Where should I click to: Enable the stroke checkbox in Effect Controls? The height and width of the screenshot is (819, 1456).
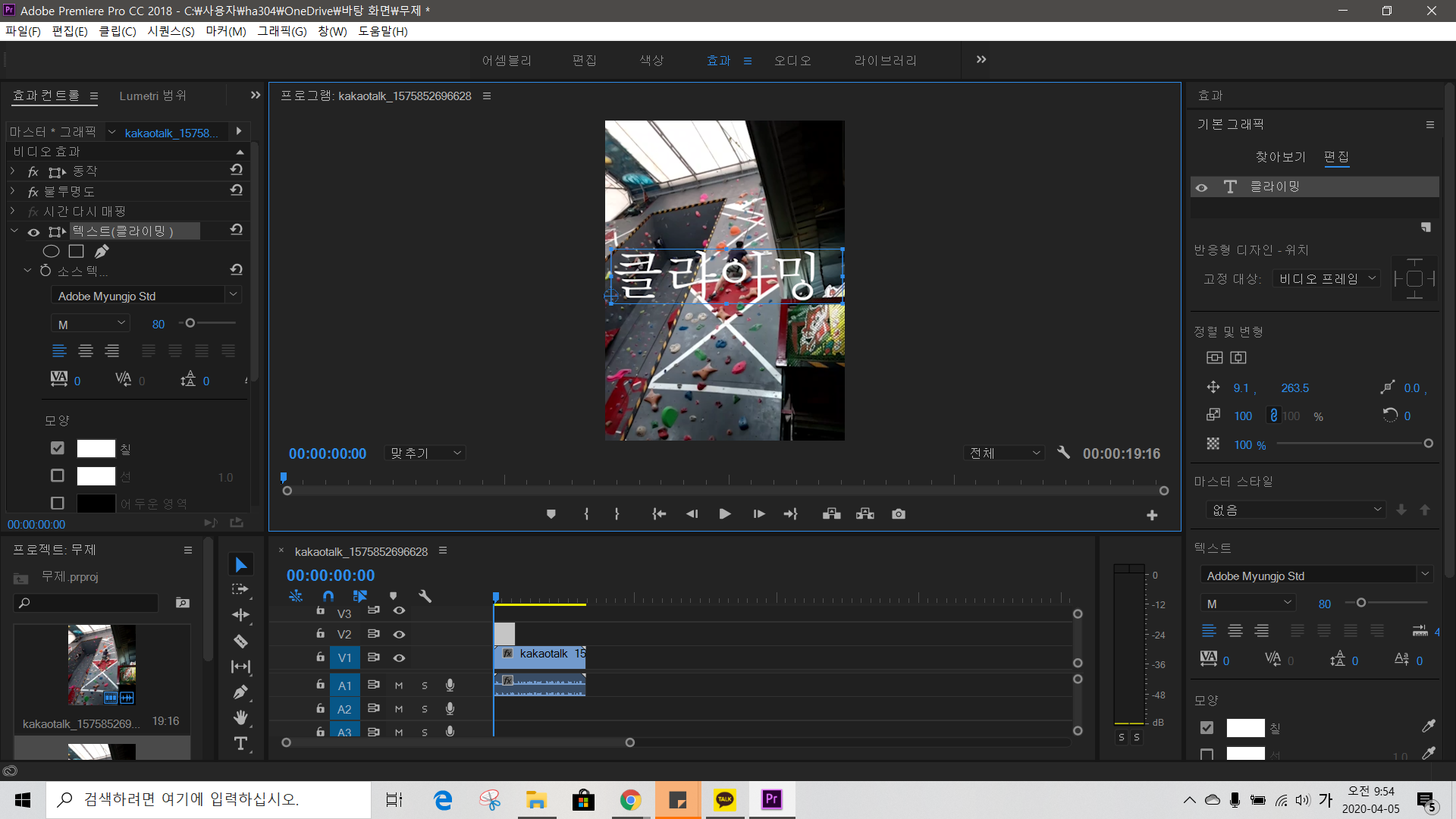click(58, 475)
